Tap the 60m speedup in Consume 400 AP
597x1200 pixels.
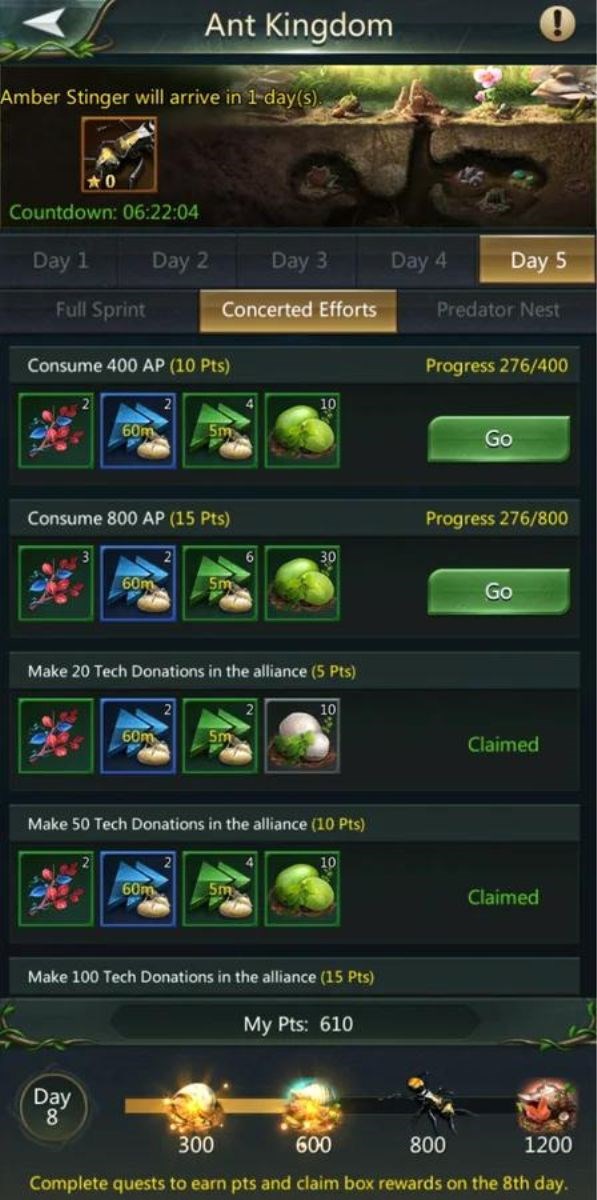(138, 431)
